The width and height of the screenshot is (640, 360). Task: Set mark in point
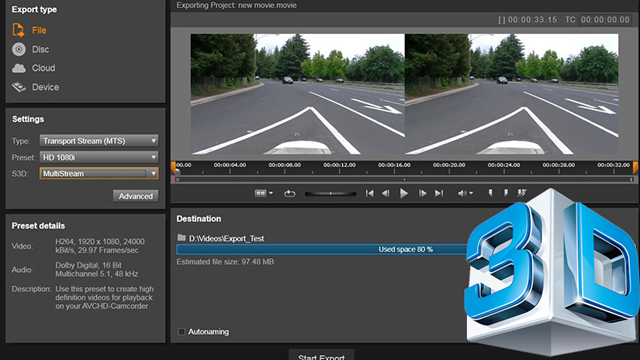(490, 193)
